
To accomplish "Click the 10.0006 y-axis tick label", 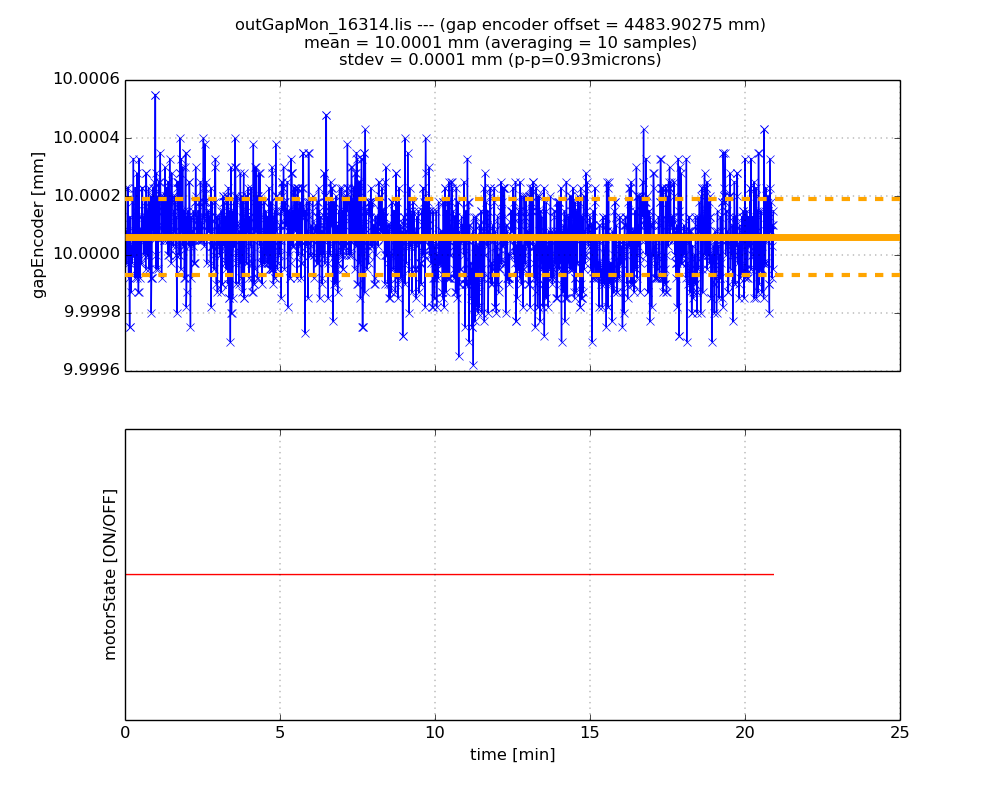I will point(86,80).
